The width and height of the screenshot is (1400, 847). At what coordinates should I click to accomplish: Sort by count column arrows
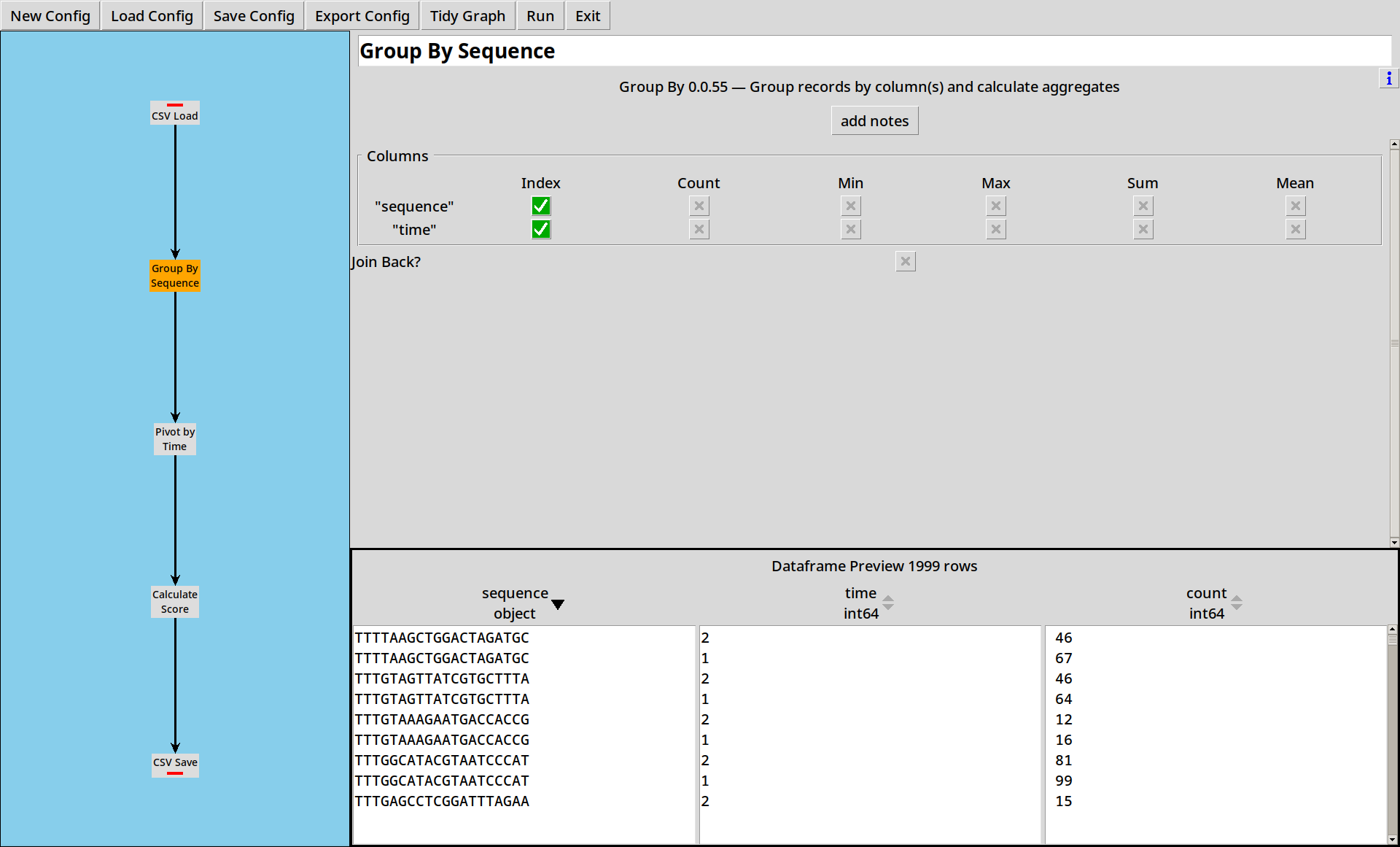point(1237,603)
